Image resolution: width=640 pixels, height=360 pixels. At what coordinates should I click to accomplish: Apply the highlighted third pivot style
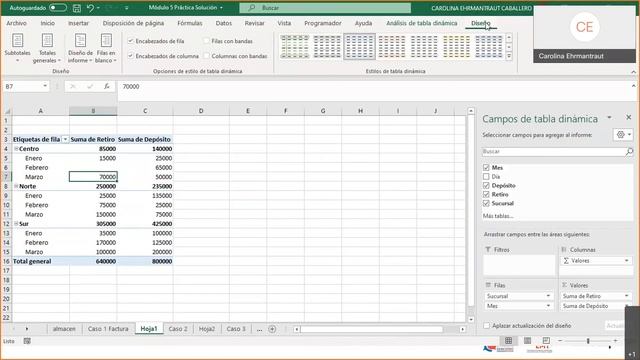pyautogui.click(x=359, y=47)
